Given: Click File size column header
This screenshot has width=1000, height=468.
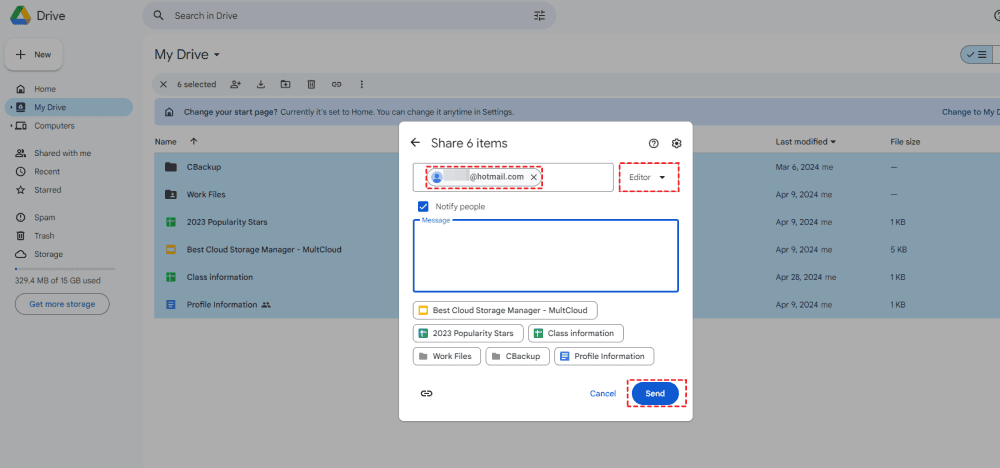Looking at the screenshot, I should (905, 142).
